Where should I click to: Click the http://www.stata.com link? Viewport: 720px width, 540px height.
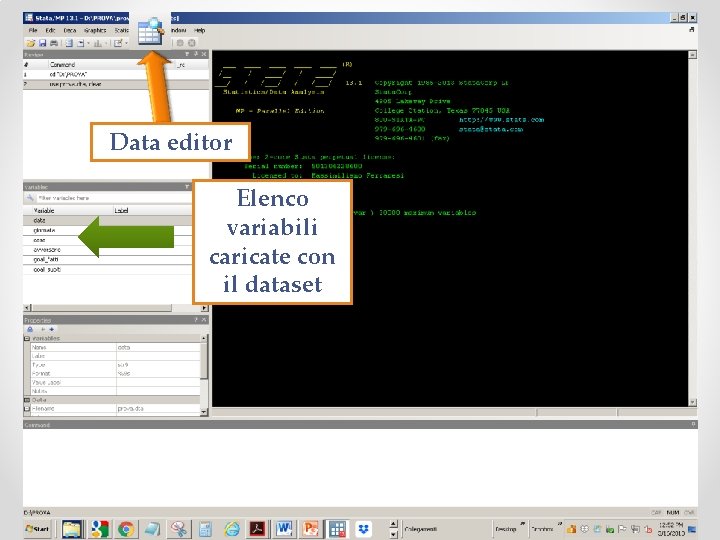(x=501, y=119)
